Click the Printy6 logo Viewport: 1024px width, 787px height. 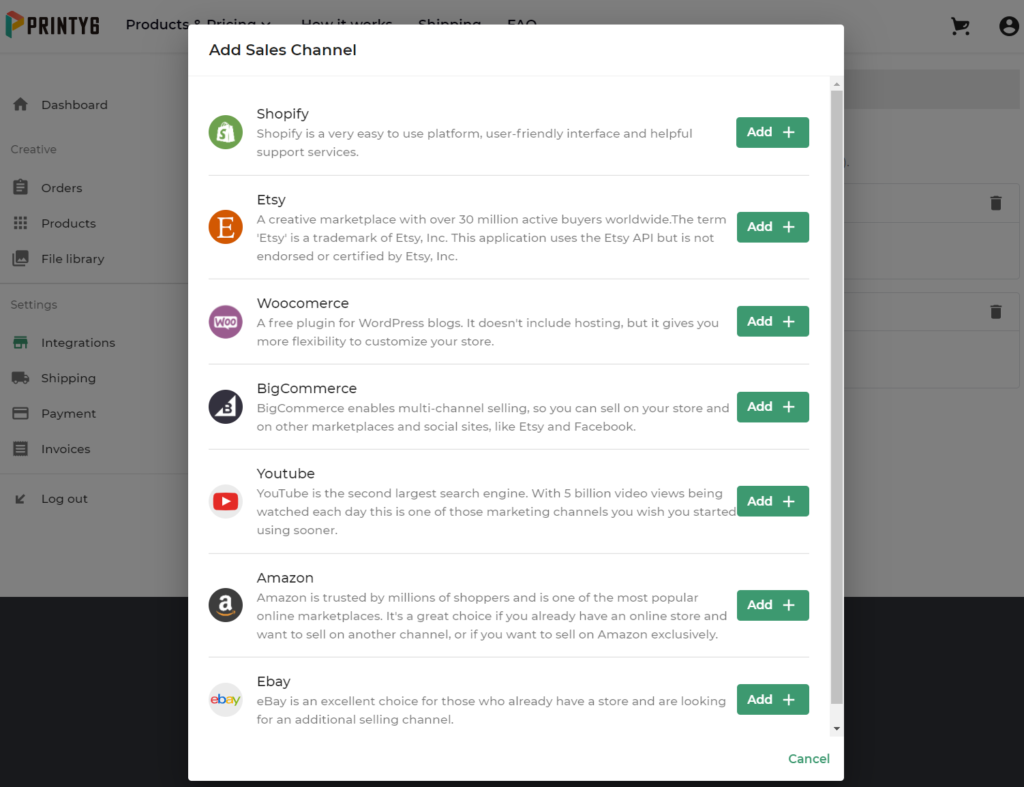[x=52, y=25]
